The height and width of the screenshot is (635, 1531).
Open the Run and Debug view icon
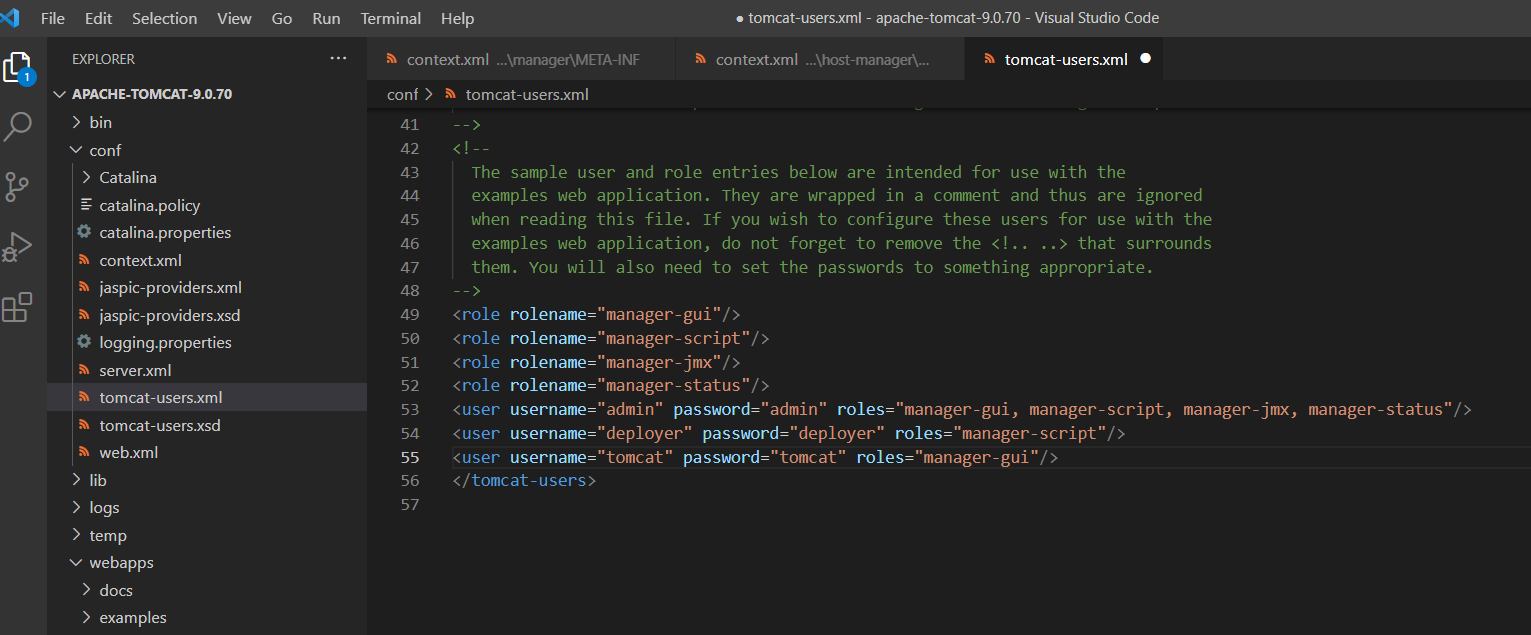[x=18, y=246]
